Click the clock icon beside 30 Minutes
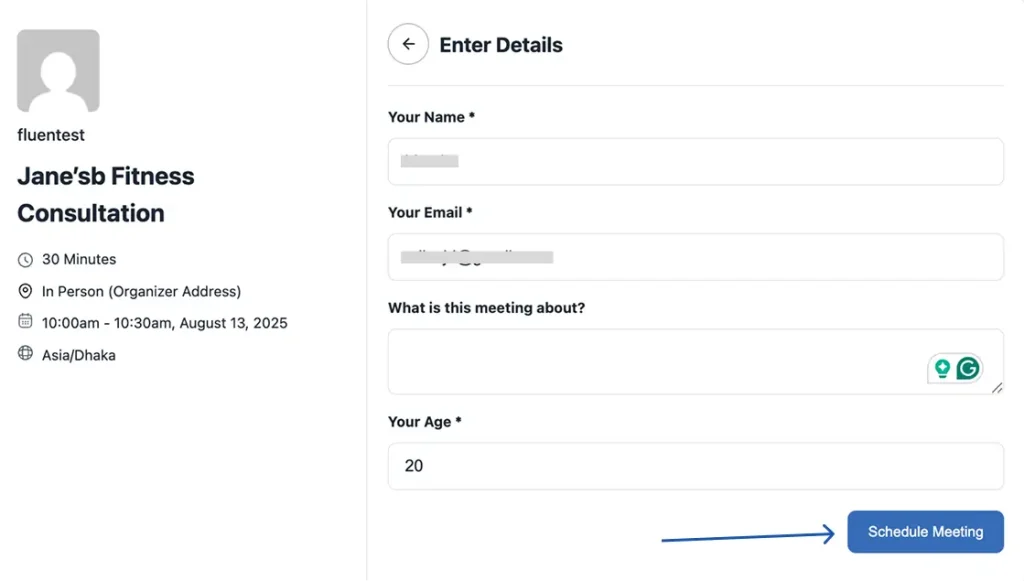1024x581 pixels. [x=23, y=259]
